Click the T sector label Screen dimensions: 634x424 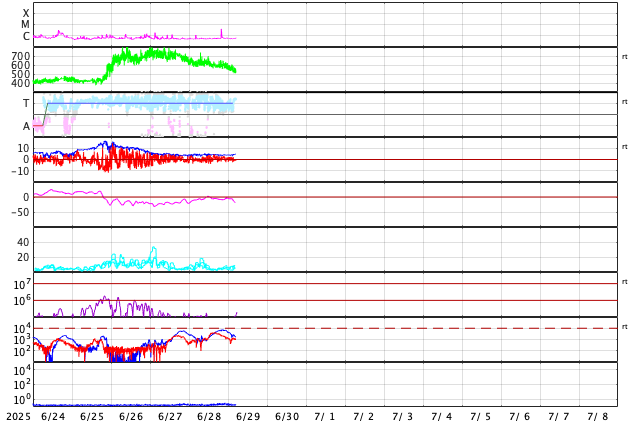point(26,103)
